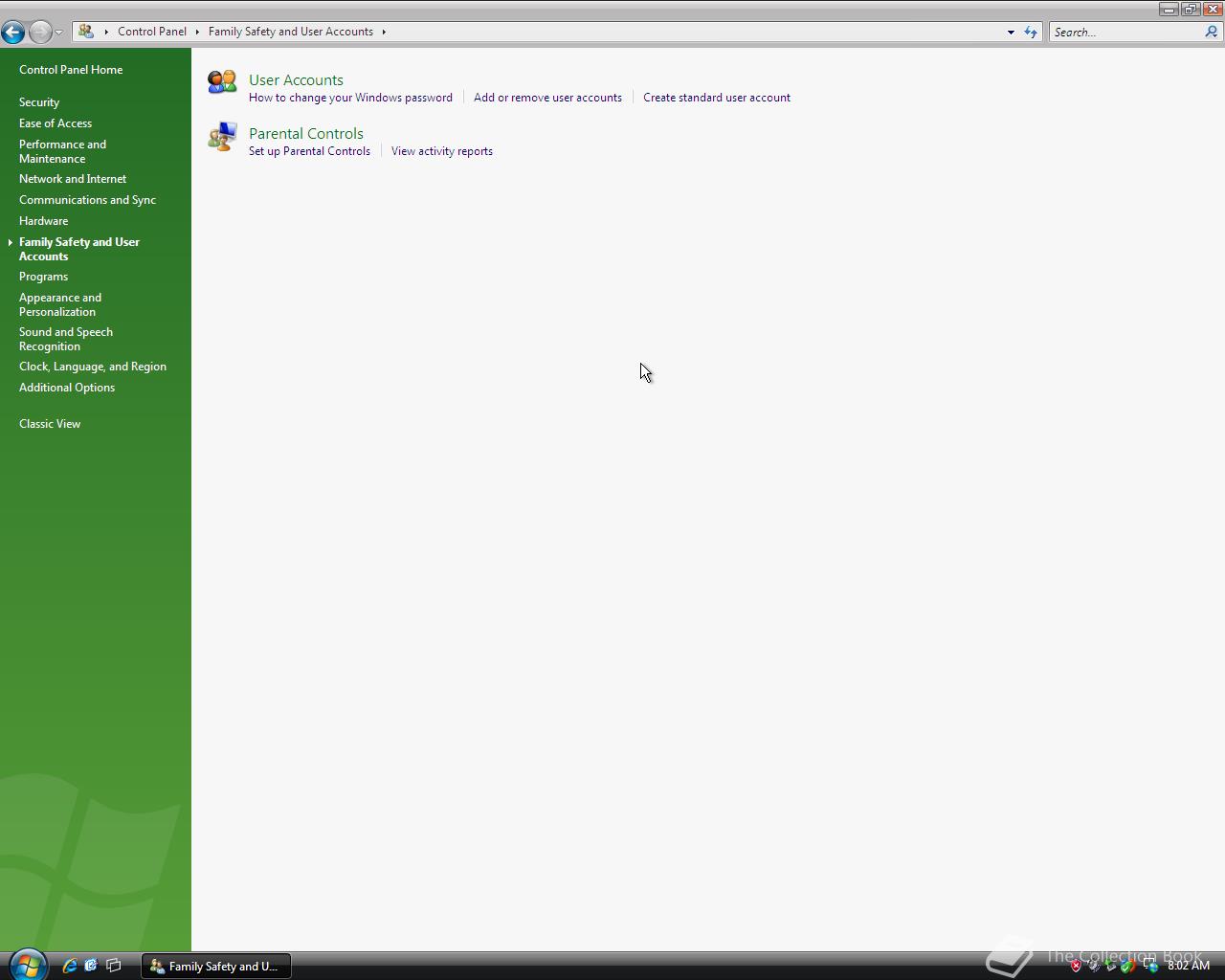
Task: Open Control Panel Home
Action: (x=71, y=70)
